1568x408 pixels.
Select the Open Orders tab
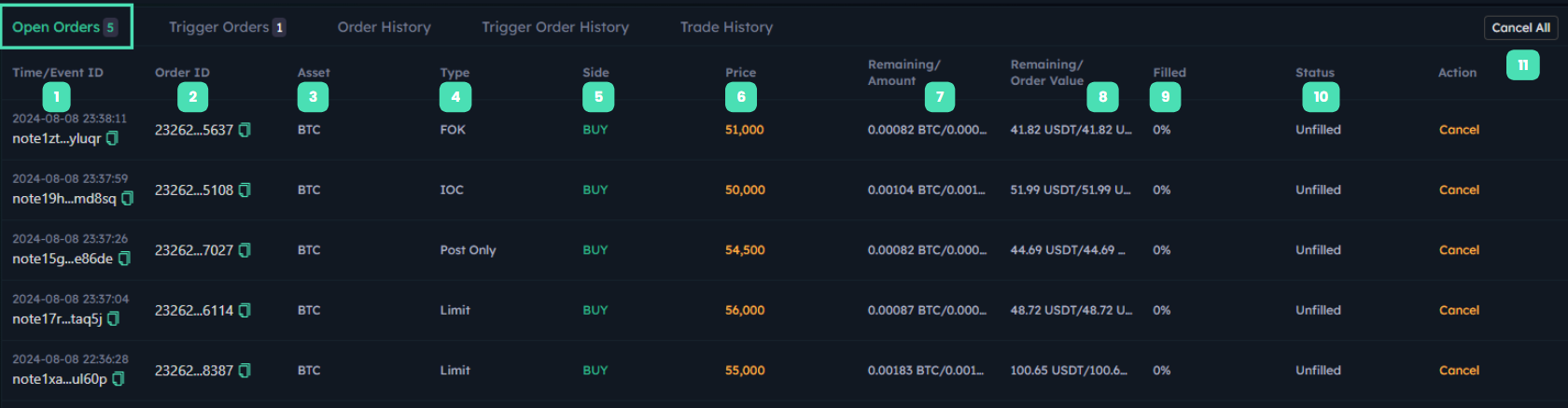point(65,27)
